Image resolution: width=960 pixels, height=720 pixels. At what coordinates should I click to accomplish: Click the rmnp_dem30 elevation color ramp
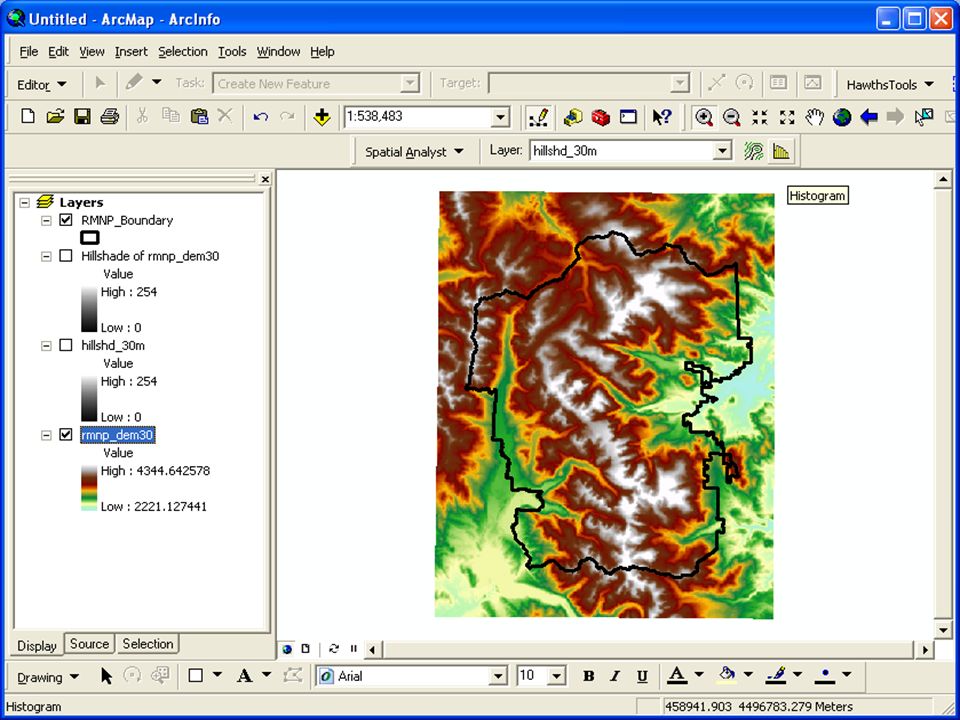pyautogui.click(x=89, y=489)
